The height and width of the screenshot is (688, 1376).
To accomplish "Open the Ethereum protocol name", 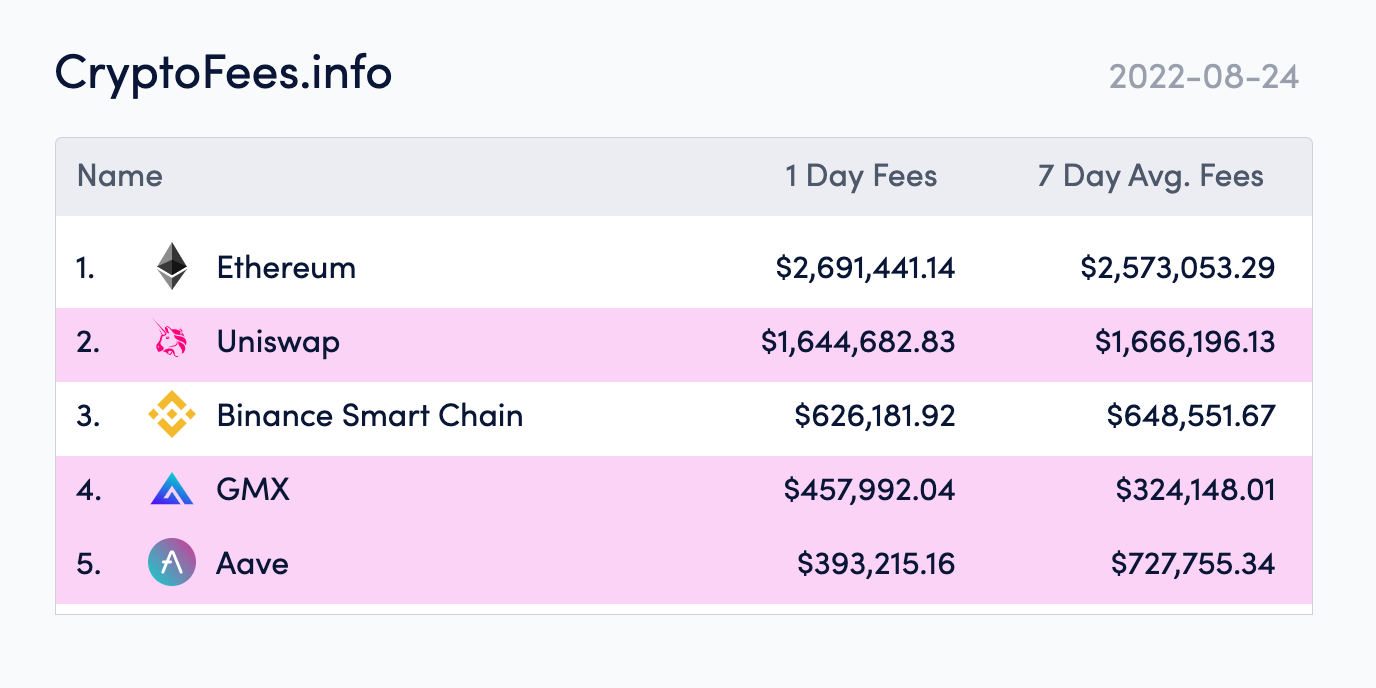I will point(286,267).
